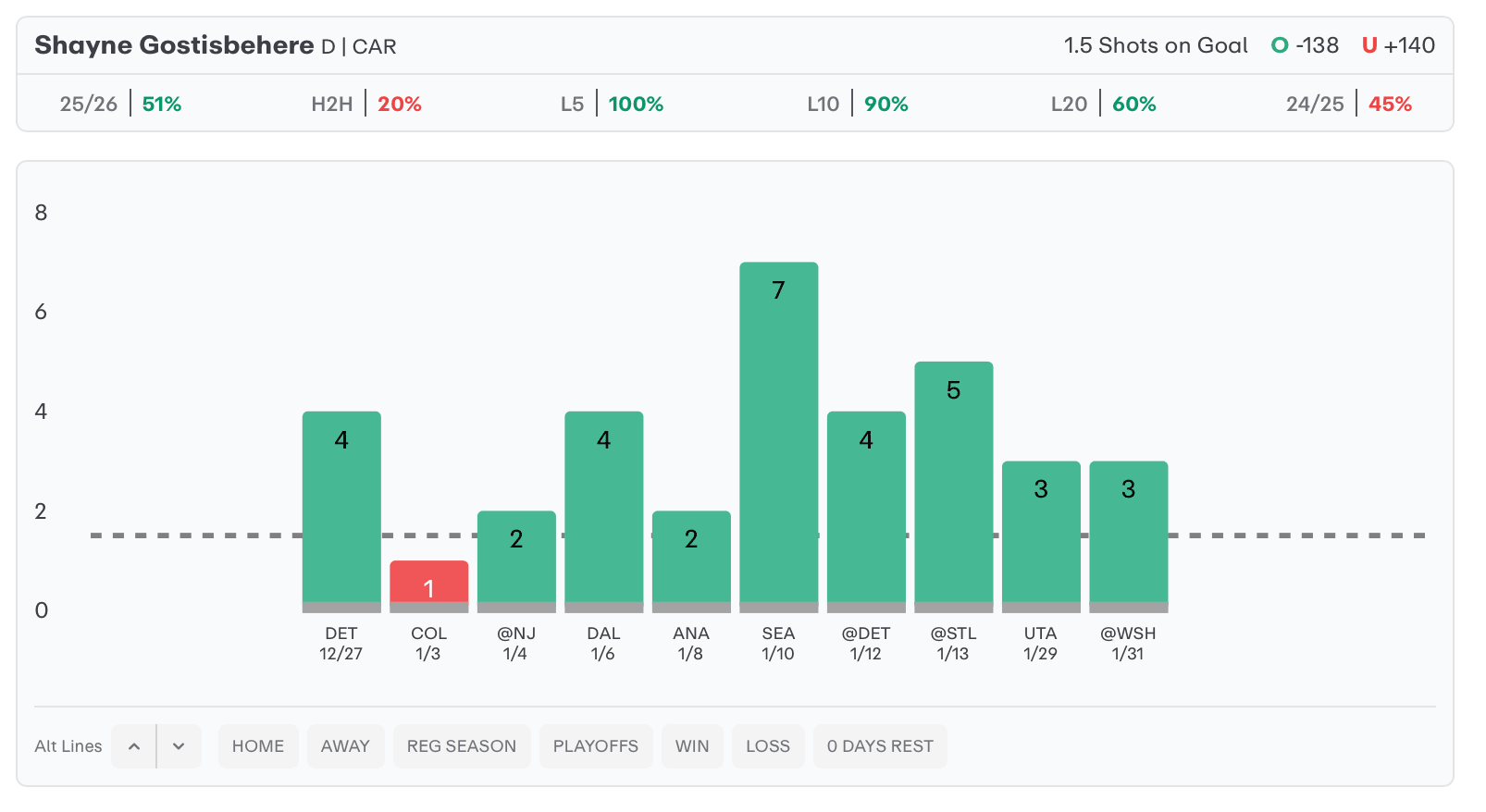Image resolution: width=1486 pixels, height=812 pixels.
Task: Click the red COL 1/3 bar
Action: [428, 584]
